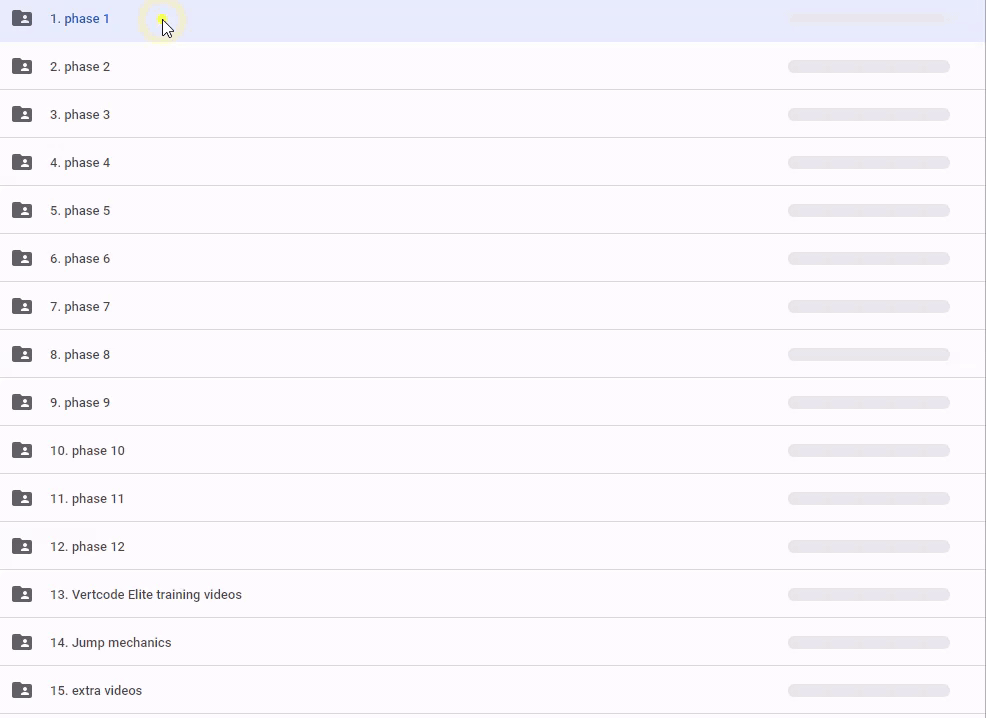986x718 pixels.
Task: Click the folder icon for extra videos
Action: 22,691
